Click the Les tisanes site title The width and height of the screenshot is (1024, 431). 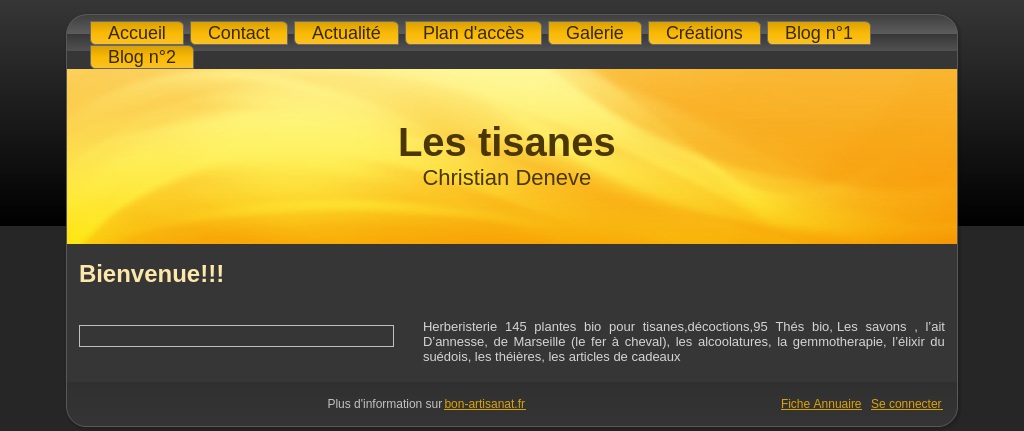pyautogui.click(x=507, y=142)
